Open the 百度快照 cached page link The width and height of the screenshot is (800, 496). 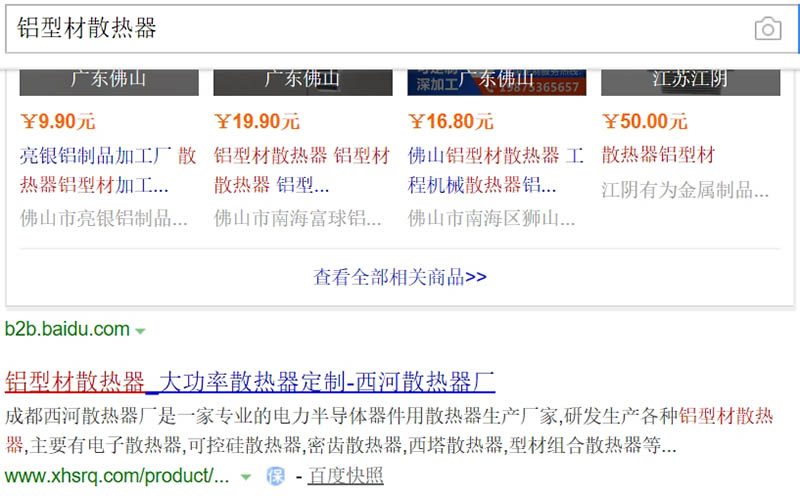[x=345, y=476]
